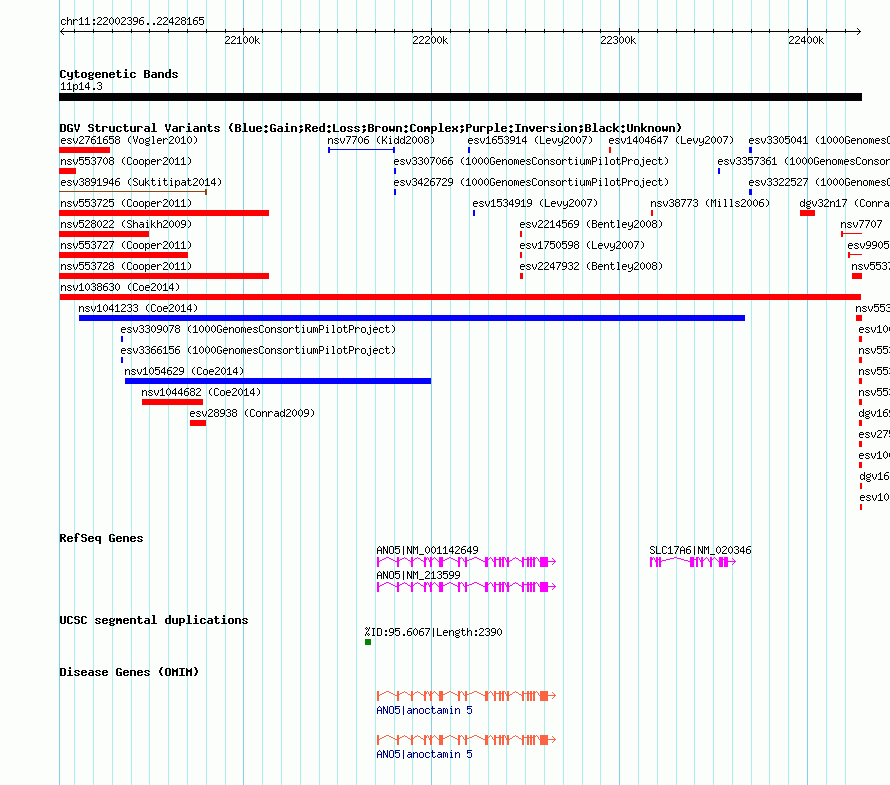The width and height of the screenshot is (890, 785).
Task: Select the ANO5 NM_213599 gene model glyph
Action: (466, 587)
